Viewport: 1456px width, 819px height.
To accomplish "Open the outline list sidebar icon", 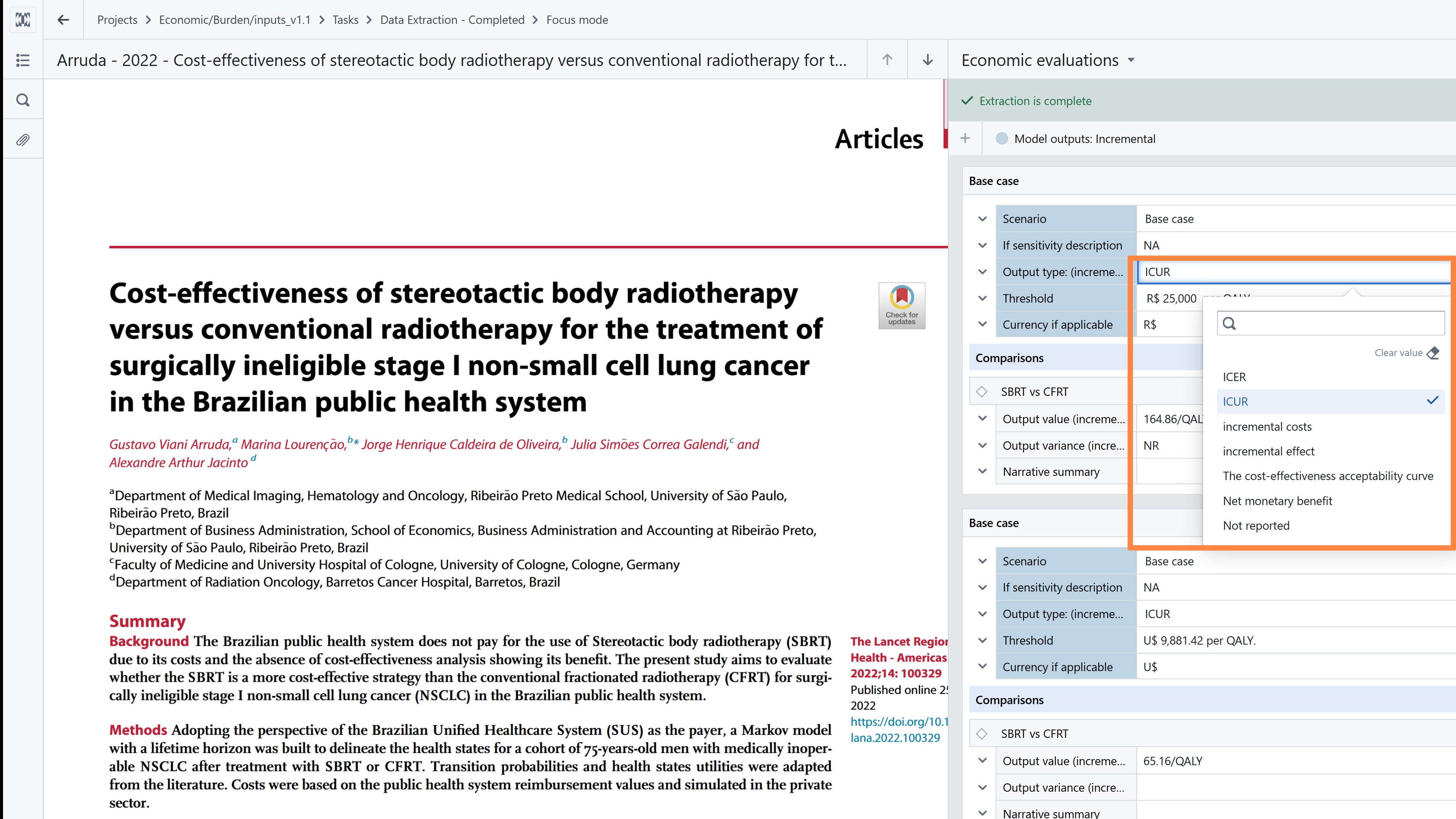I will click(x=23, y=60).
